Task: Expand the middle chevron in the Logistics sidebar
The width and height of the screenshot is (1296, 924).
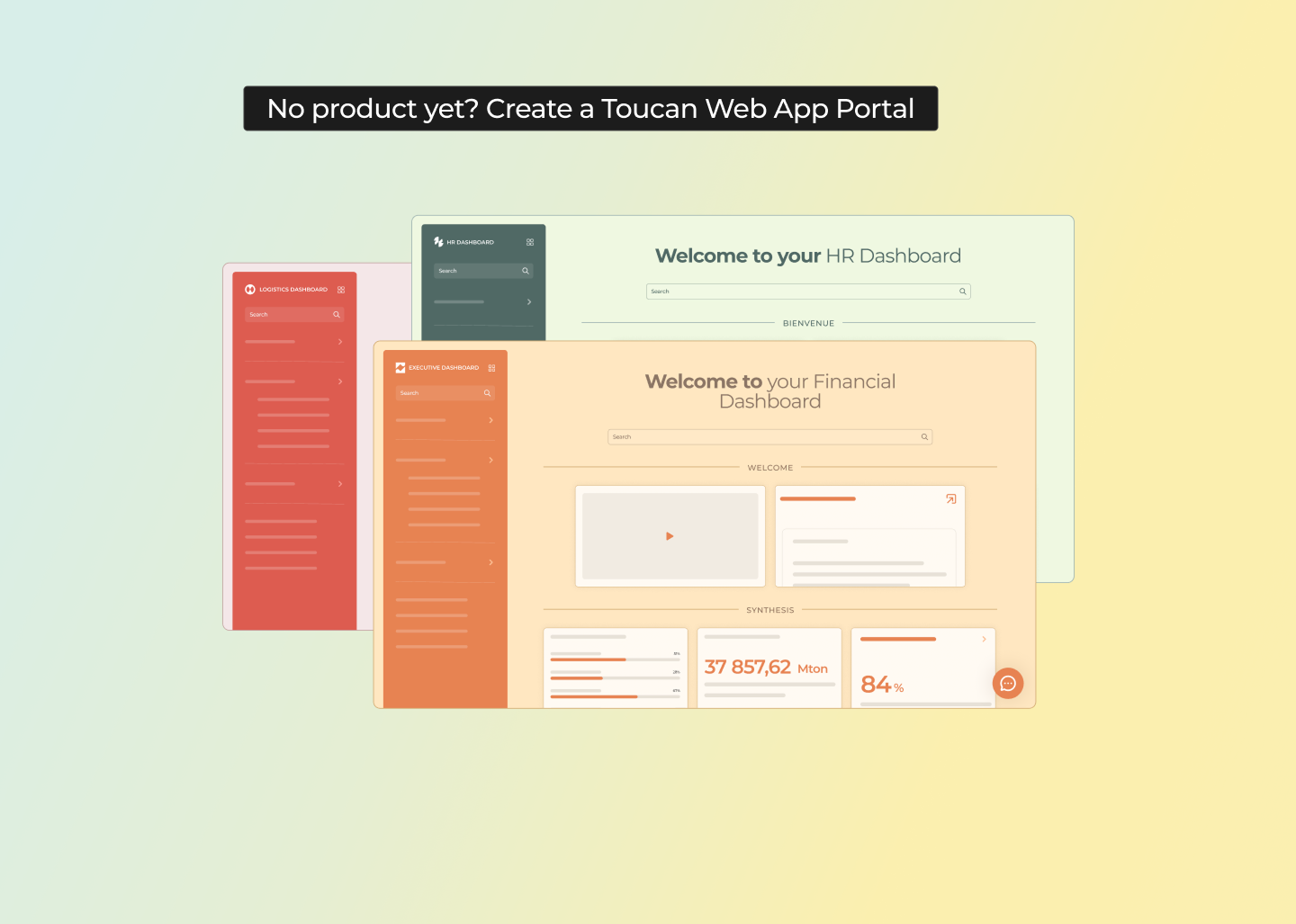Action: pos(340,381)
